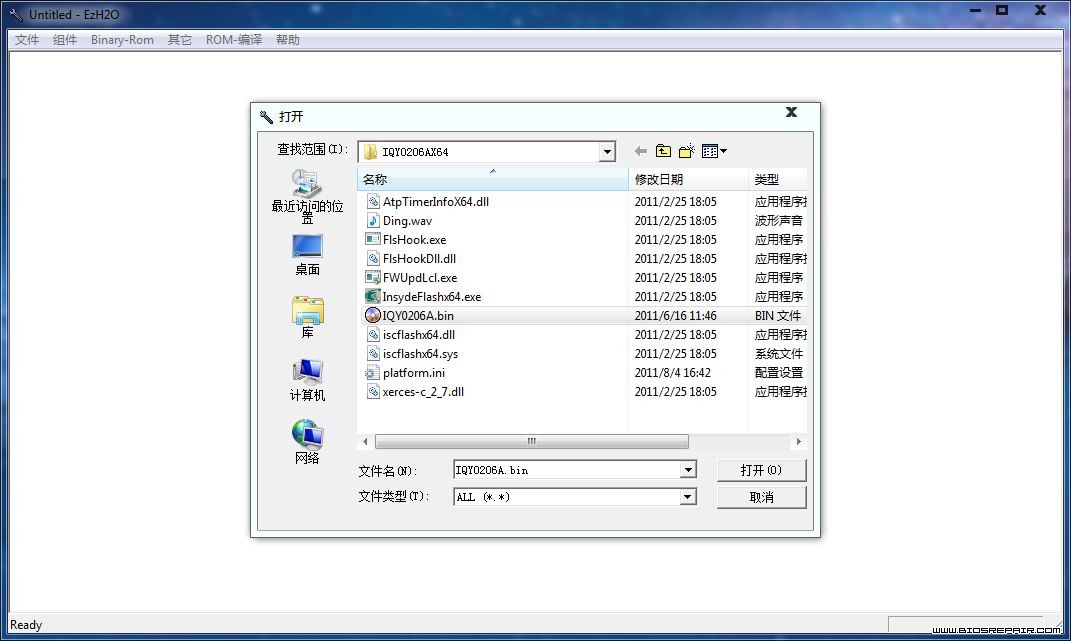Sort files by 修改日期 column header

[x=688, y=179]
